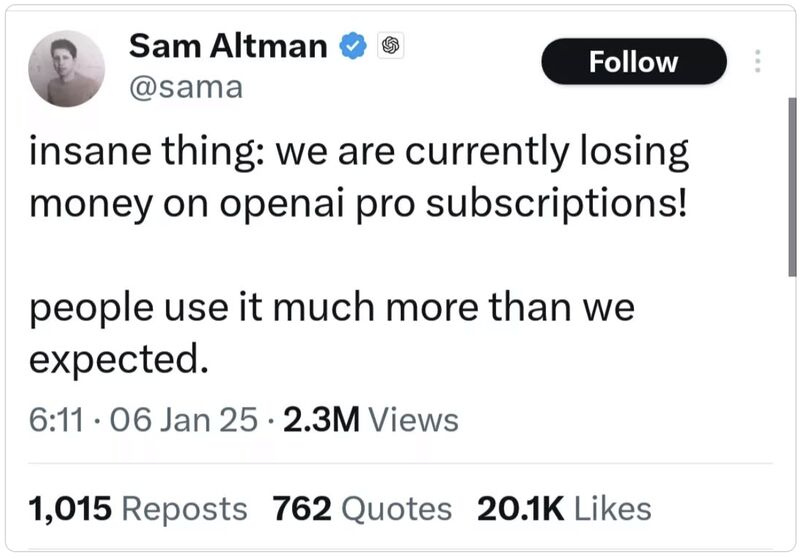Click the divider line above the Reposts count
The width and height of the screenshot is (800, 559).
pyautogui.click(x=400, y=463)
